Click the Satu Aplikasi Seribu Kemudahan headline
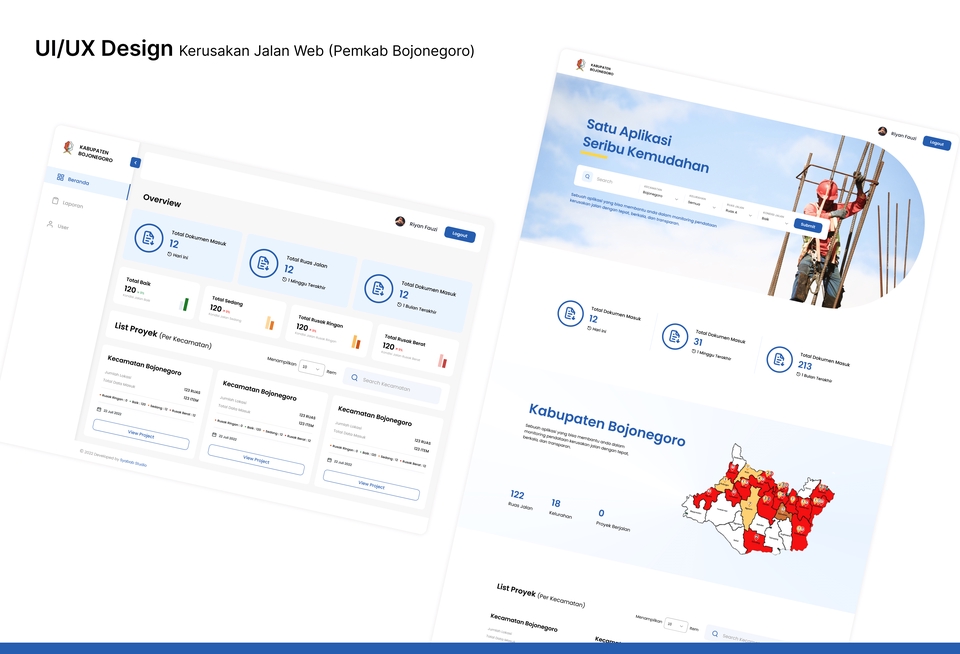Screen dimensions: 960x654 click(645, 146)
